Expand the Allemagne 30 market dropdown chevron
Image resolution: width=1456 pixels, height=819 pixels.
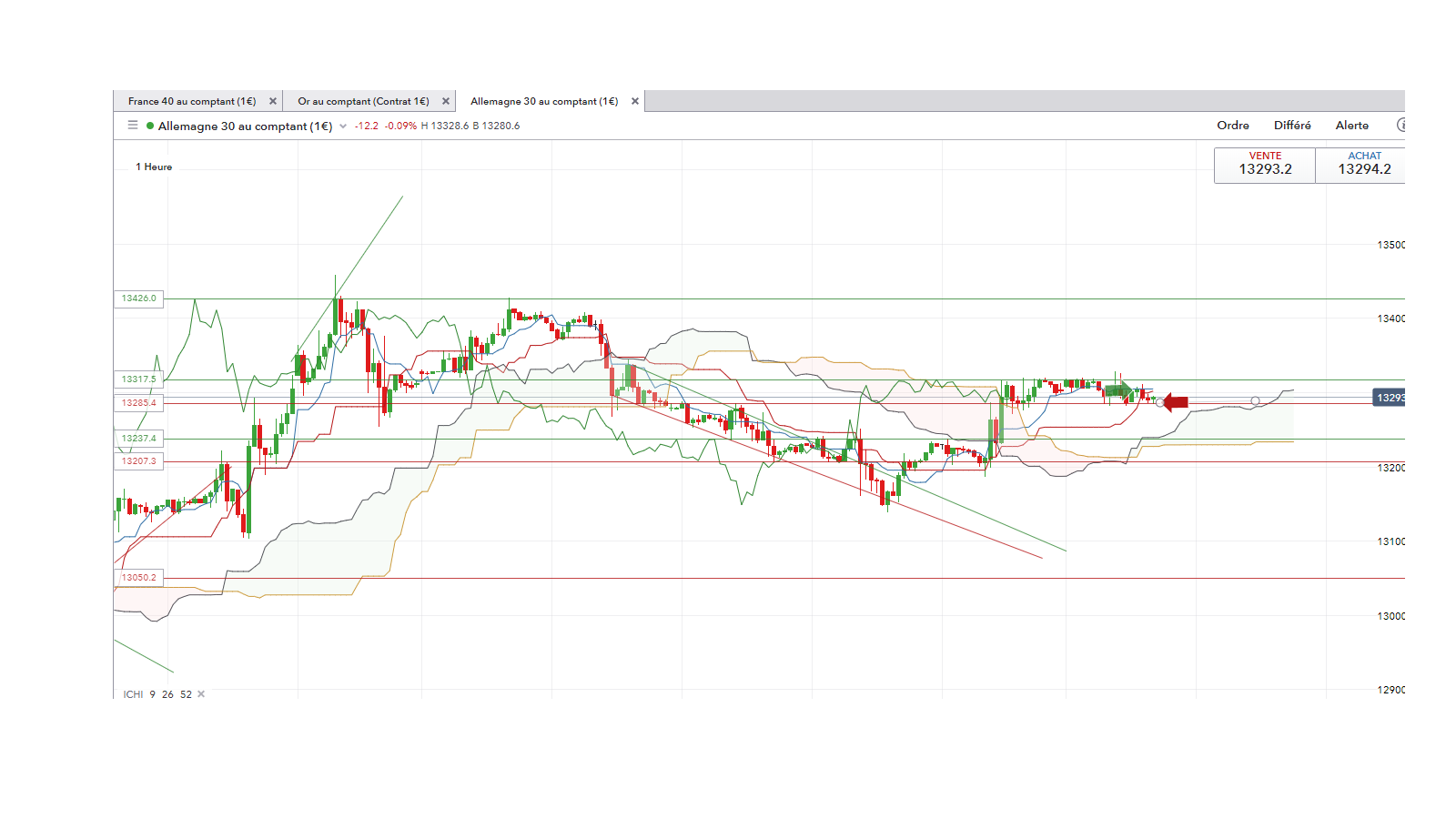(x=343, y=126)
